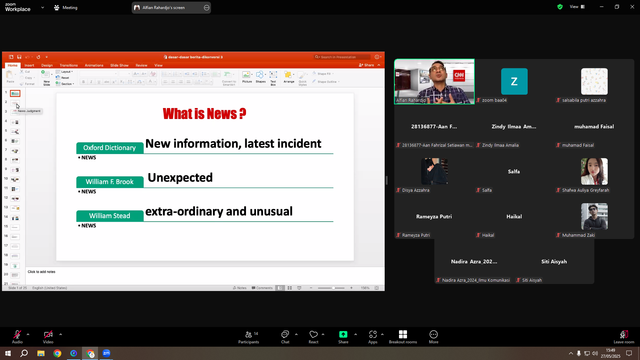Image resolution: width=640 pixels, height=360 pixels.
Task: Open audio options arrow next to Audio
Action: click(28, 334)
